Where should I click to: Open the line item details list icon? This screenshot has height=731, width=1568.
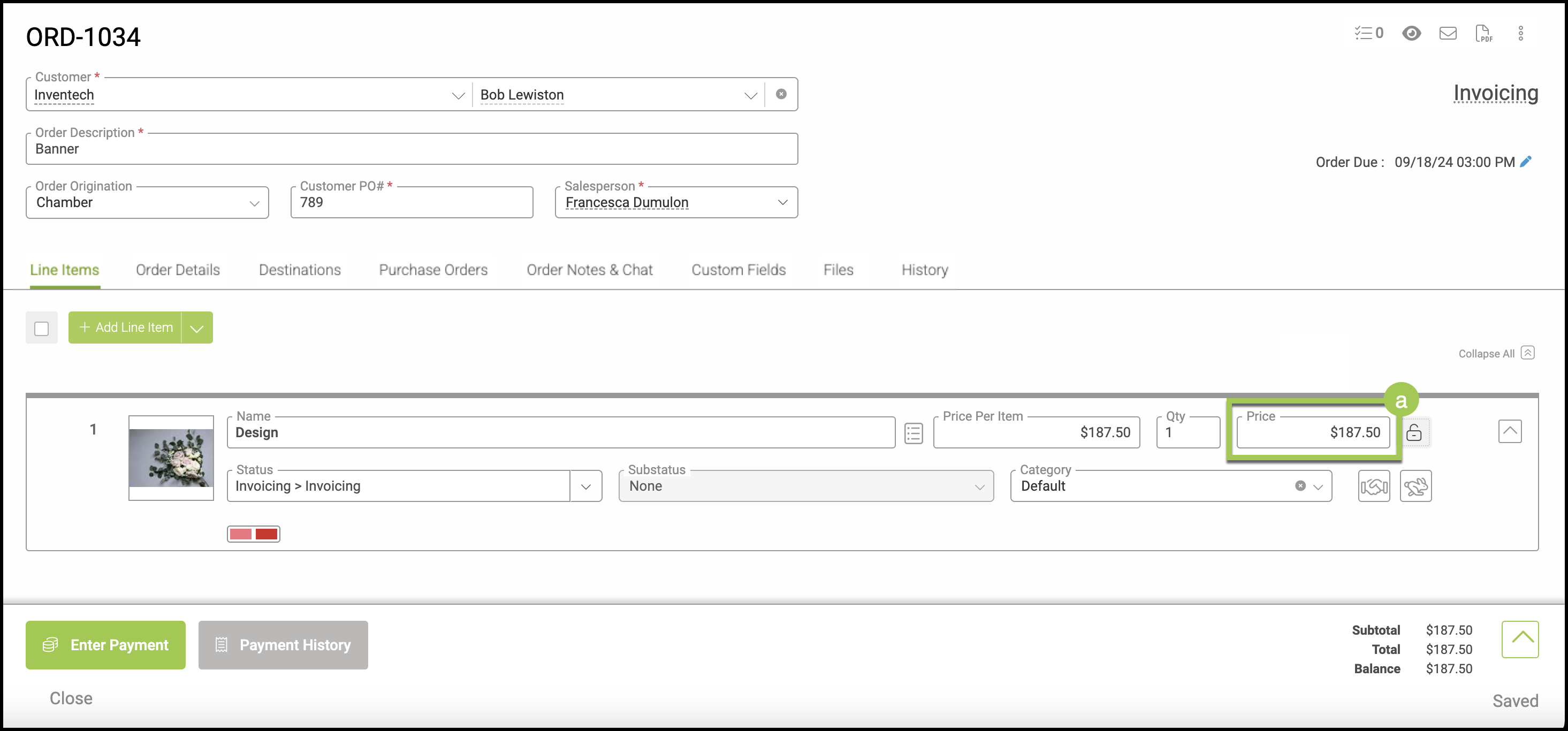coord(913,433)
